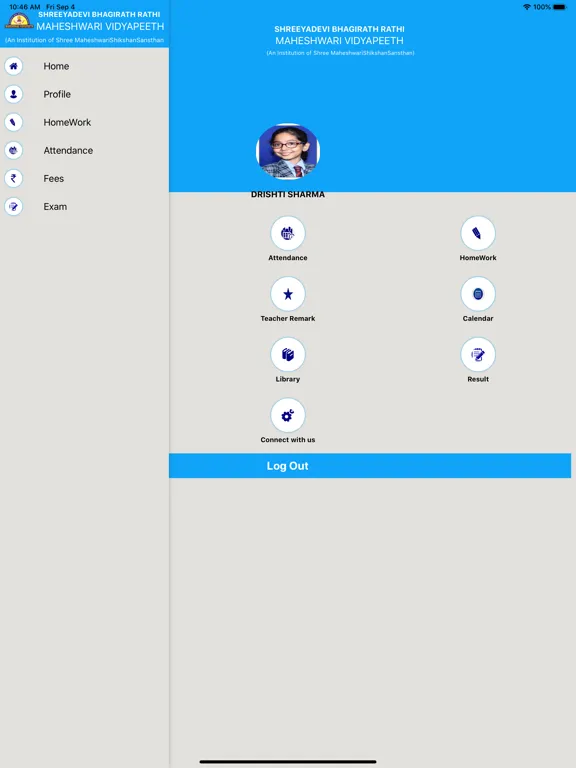Select Fees menu label
Screen dimensions: 576x768
tap(53, 178)
